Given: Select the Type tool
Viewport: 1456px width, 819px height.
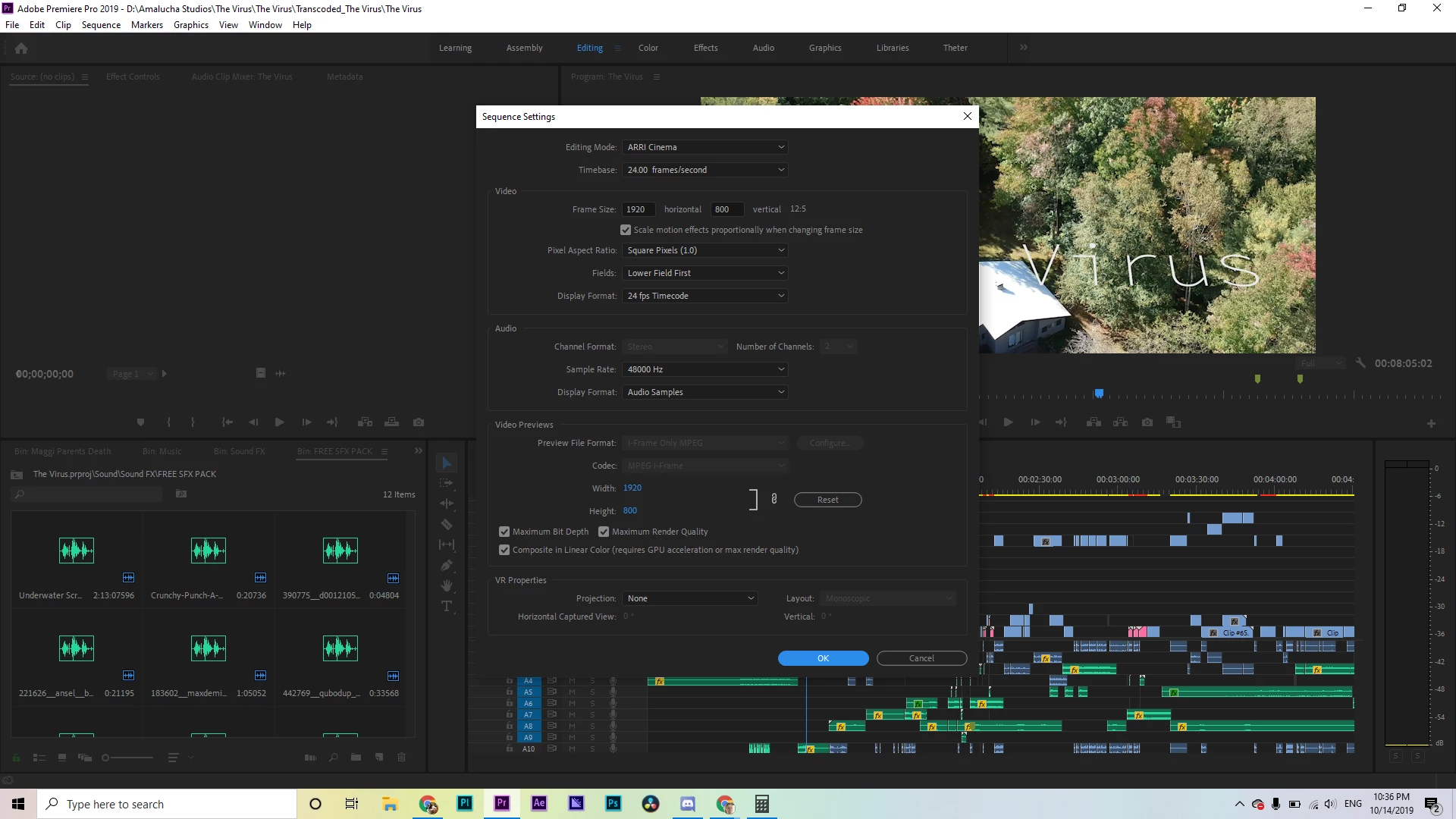Looking at the screenshot, I should (x=447, y=606).
